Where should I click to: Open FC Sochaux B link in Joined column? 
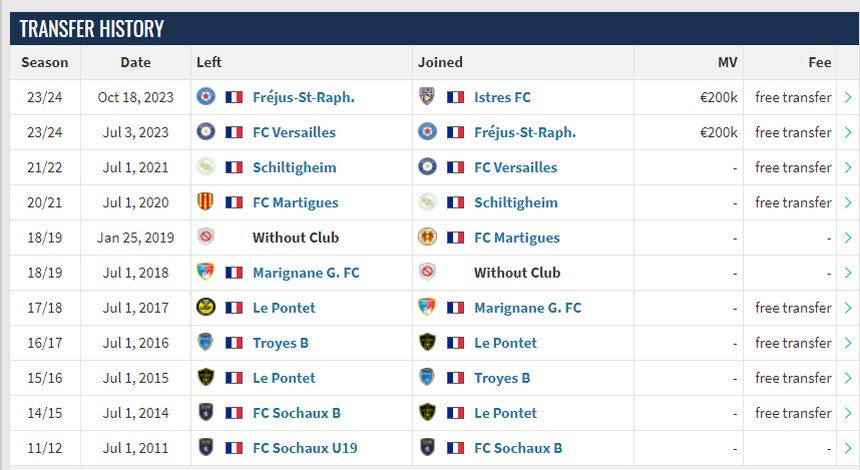[x=518, y=447]
